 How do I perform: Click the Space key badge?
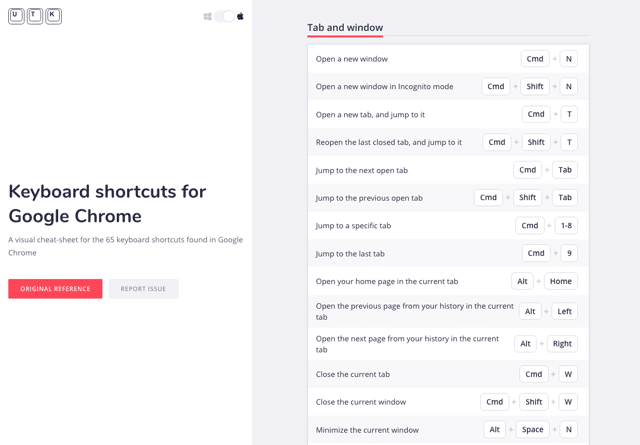[x=533, y=430]
